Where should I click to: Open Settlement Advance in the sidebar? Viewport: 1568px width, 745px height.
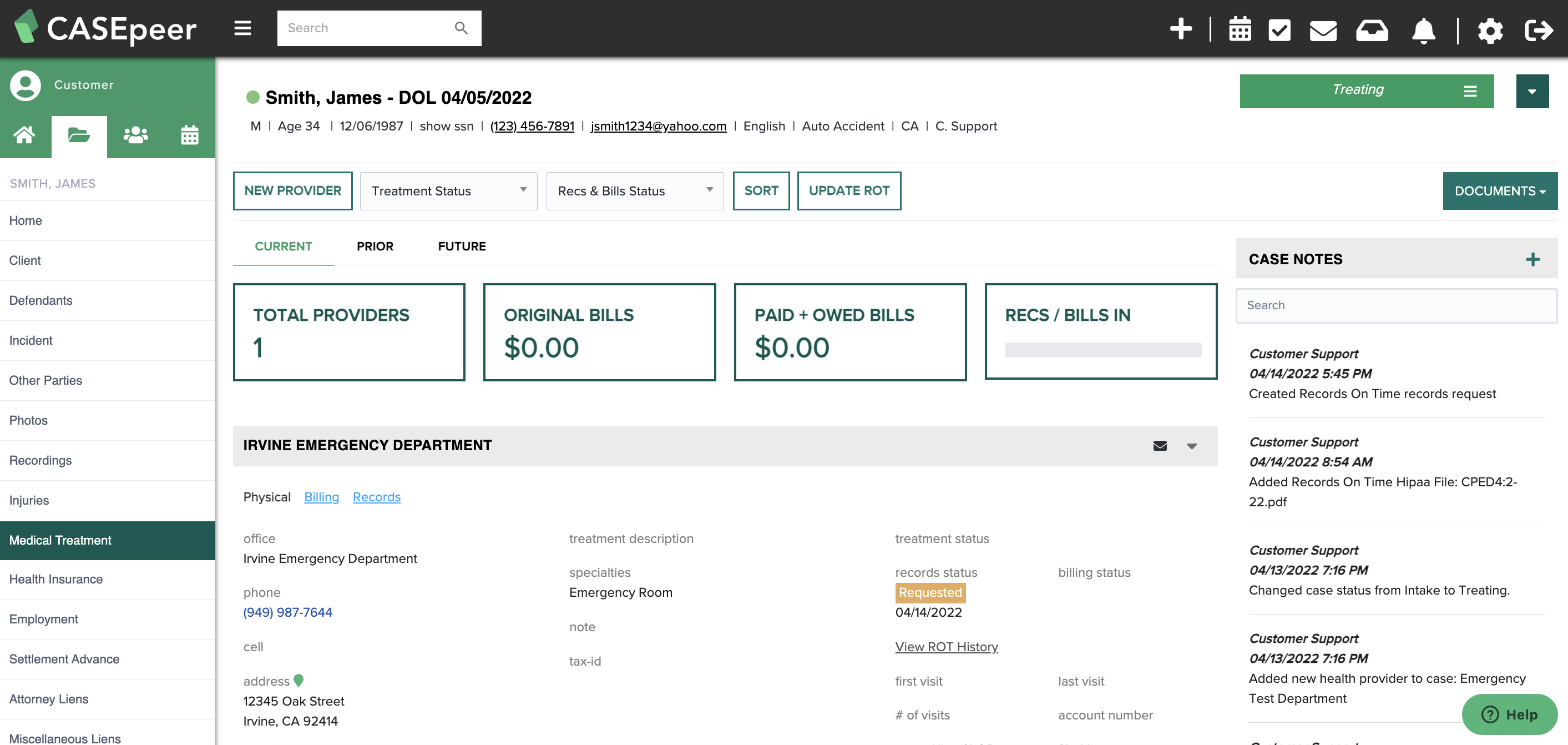(108, 660)
